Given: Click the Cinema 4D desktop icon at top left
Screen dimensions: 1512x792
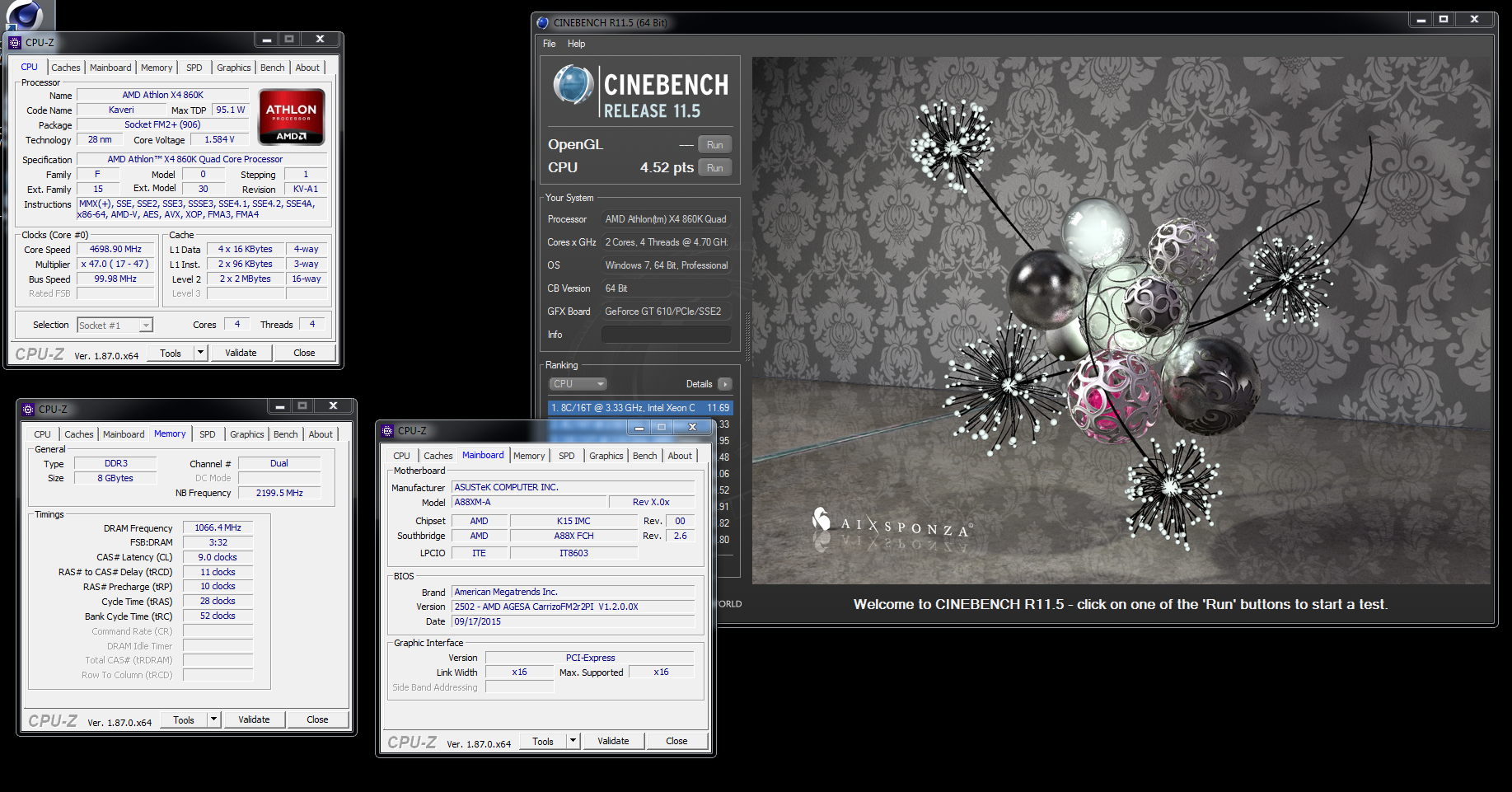Looking at the screenshot, I should click(25, 15).
